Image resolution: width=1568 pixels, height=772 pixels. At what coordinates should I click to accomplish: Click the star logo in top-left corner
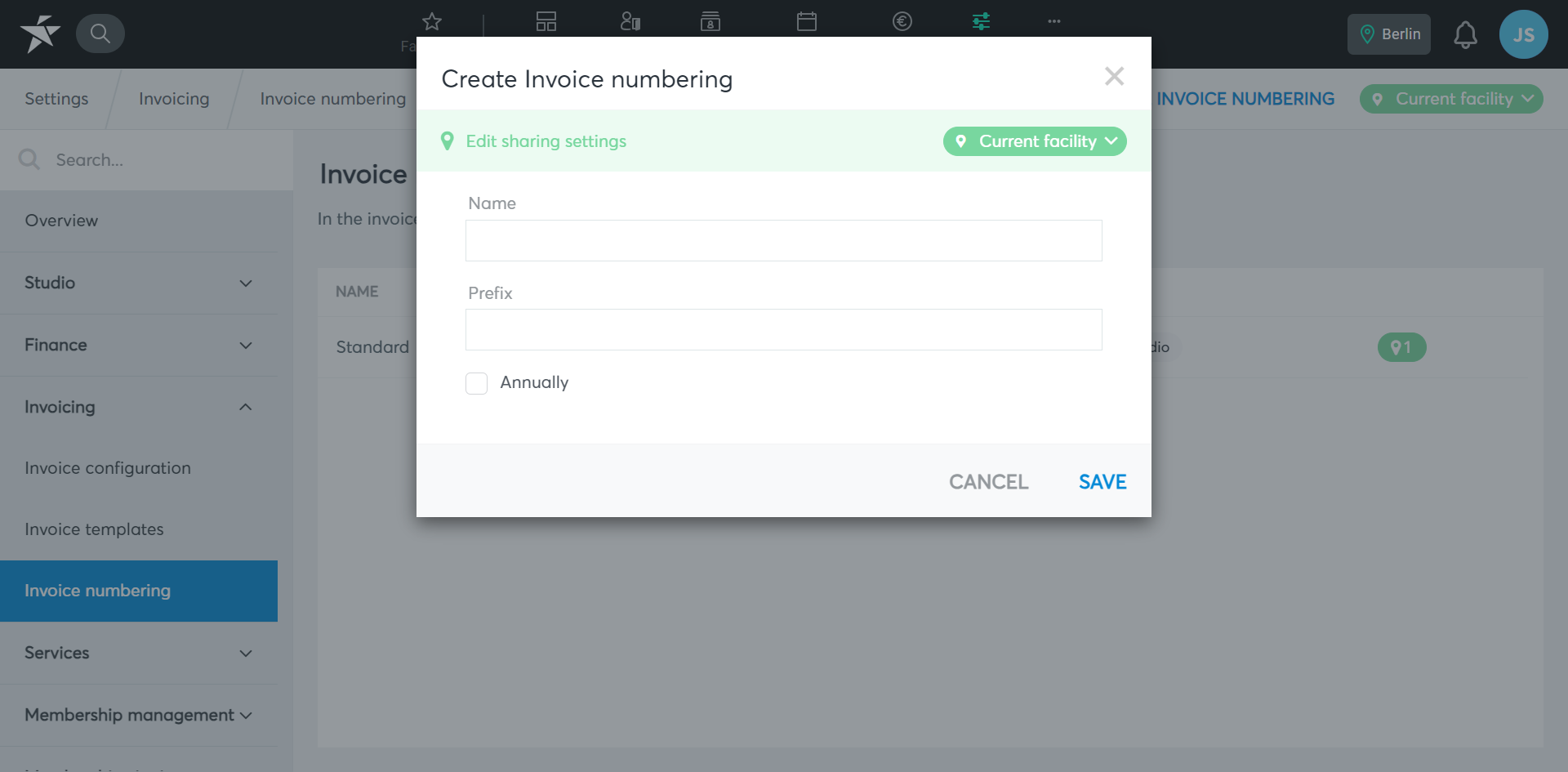point(40,33)
